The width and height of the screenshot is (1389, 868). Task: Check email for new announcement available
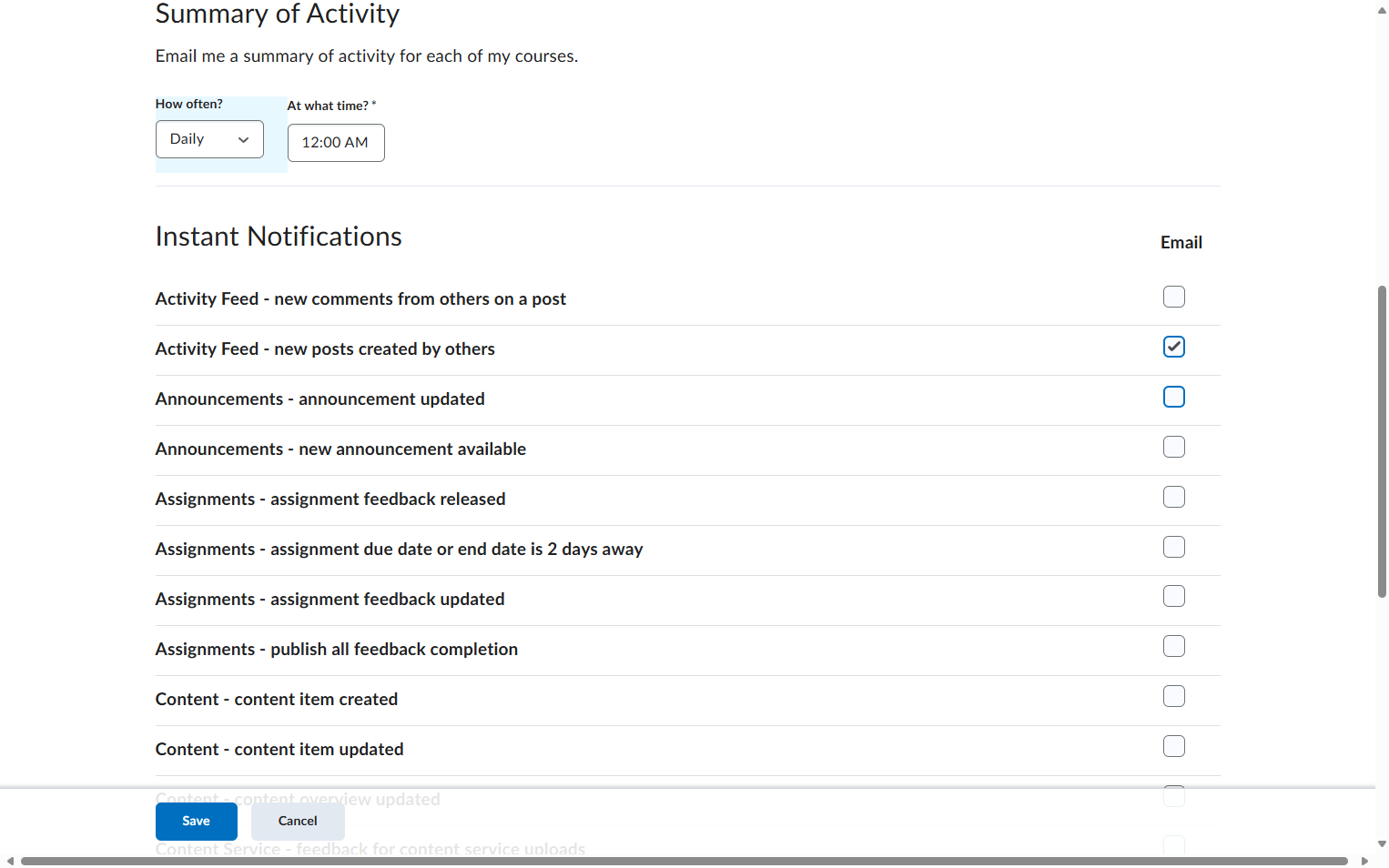(x=1174, y=447)
